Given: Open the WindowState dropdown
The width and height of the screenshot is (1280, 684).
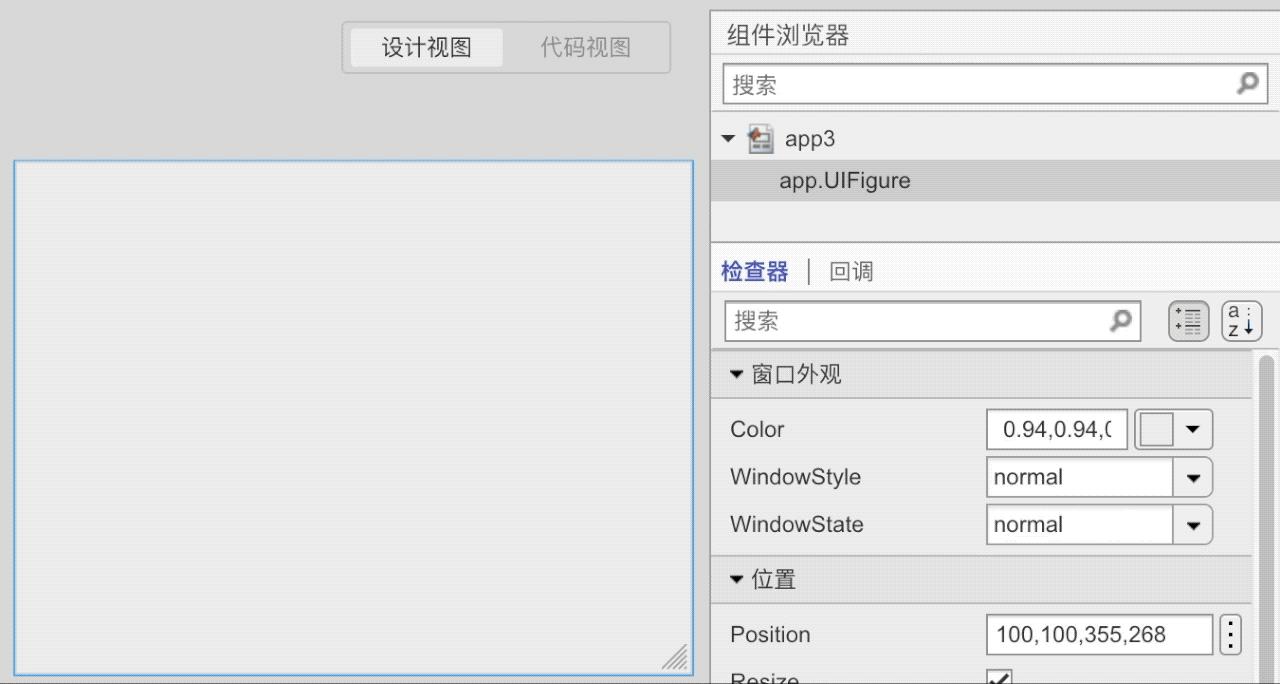Looking at the screenshot, I should point(1192,524).
